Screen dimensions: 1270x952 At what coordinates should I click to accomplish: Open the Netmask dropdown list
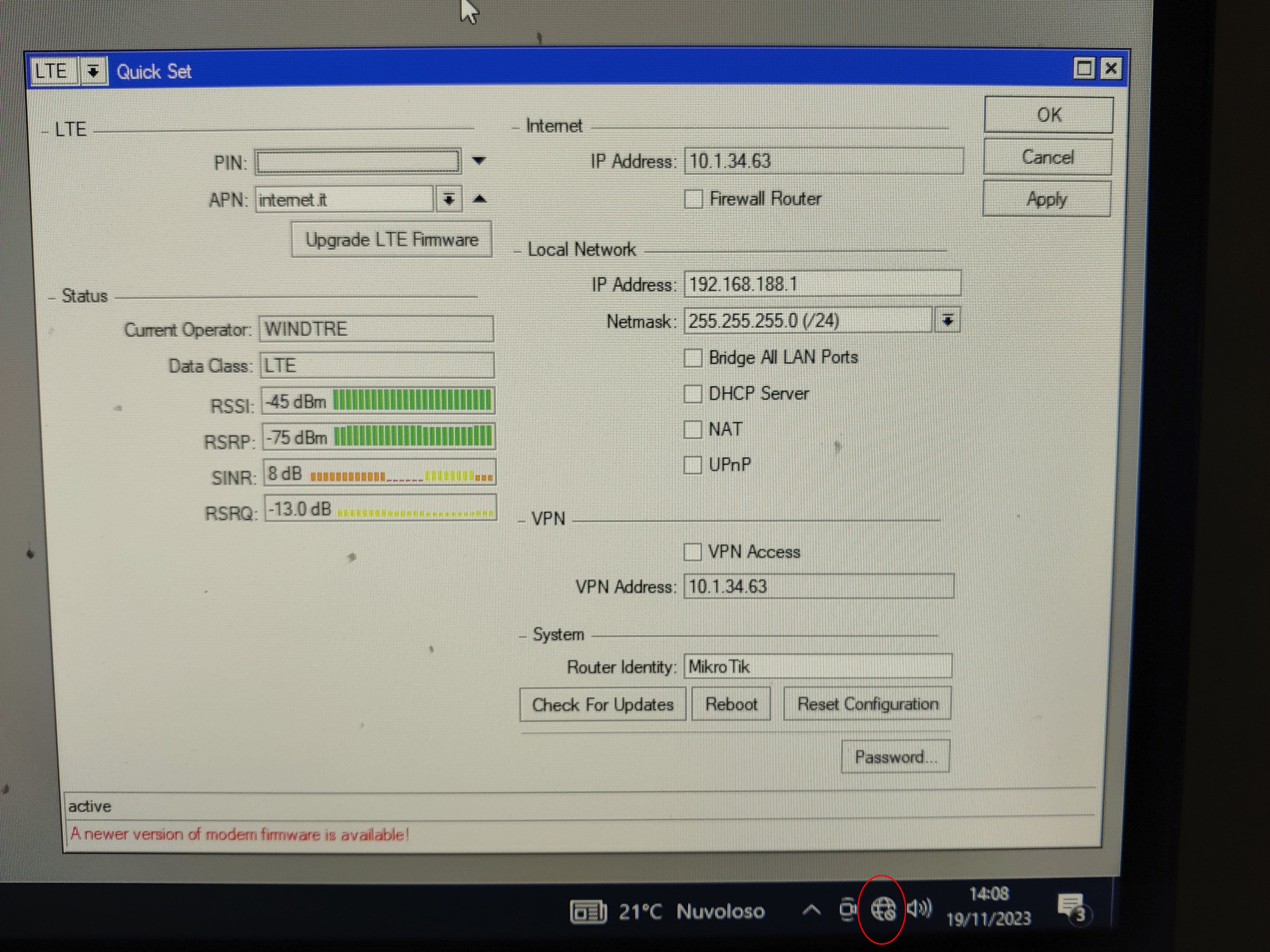[947, 321]
